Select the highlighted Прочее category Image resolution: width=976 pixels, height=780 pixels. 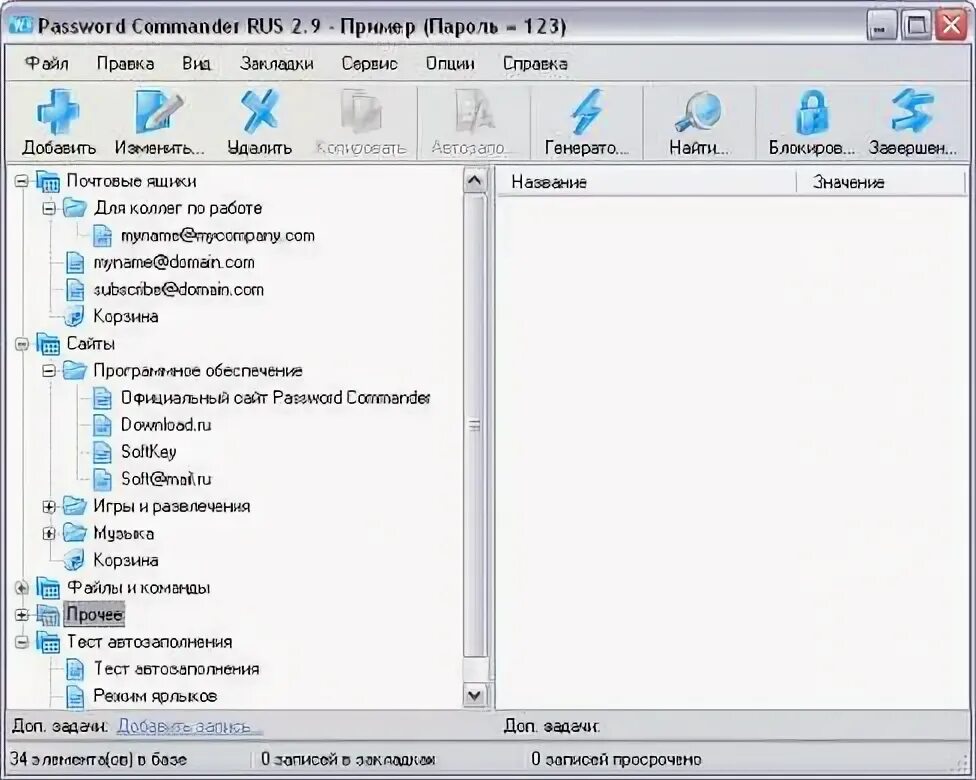(x=94, y=614)
